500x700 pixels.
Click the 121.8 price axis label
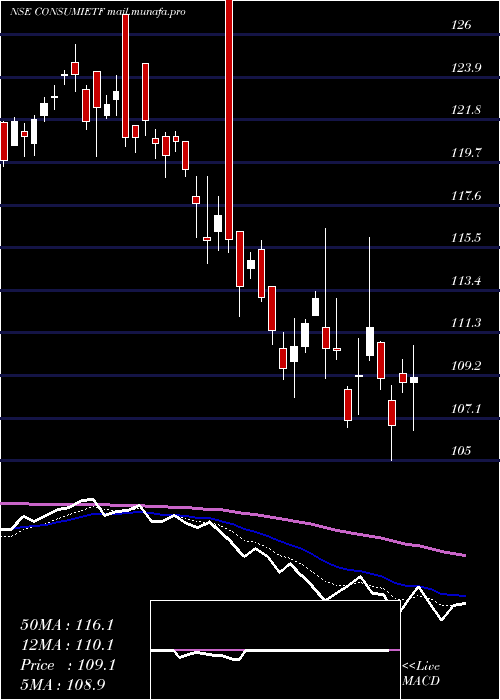(466, 110)
